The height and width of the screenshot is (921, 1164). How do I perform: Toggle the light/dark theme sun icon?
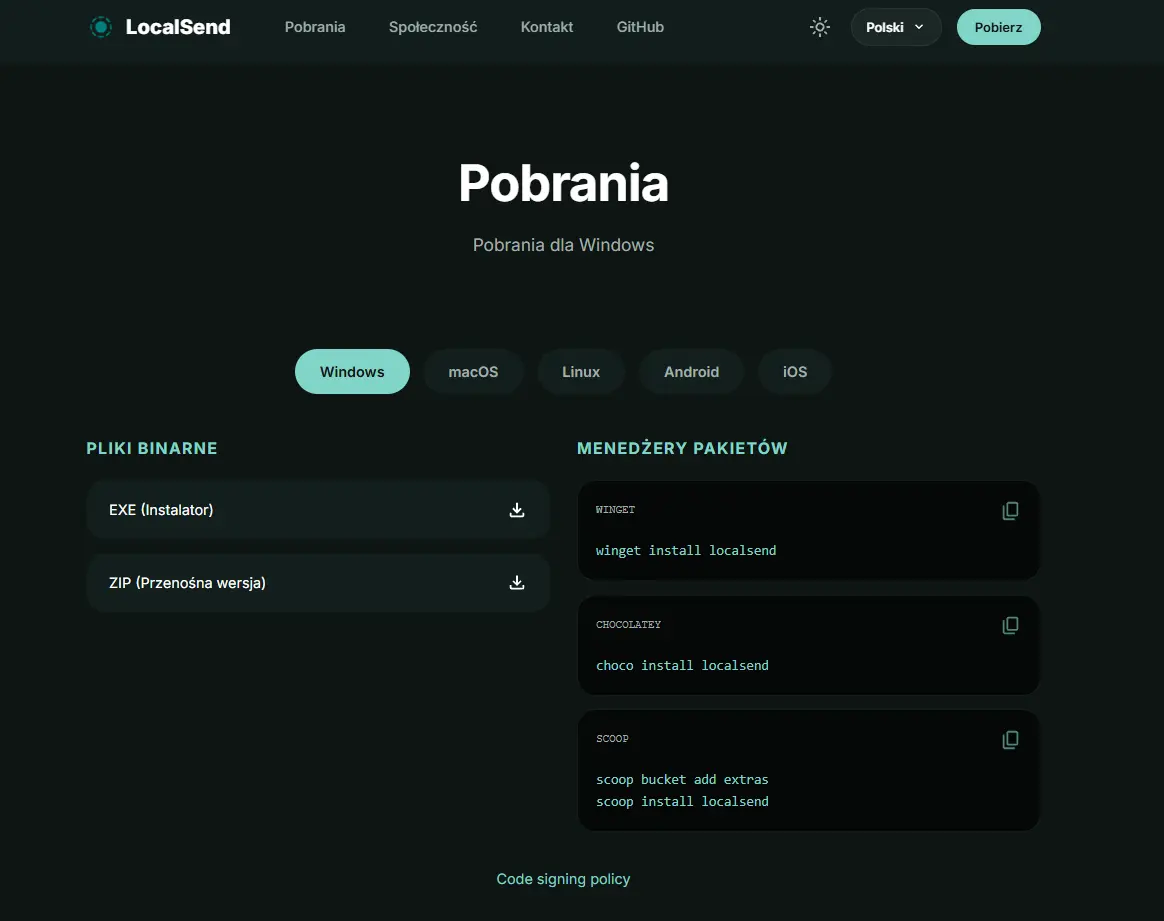[x=820, y=27]
